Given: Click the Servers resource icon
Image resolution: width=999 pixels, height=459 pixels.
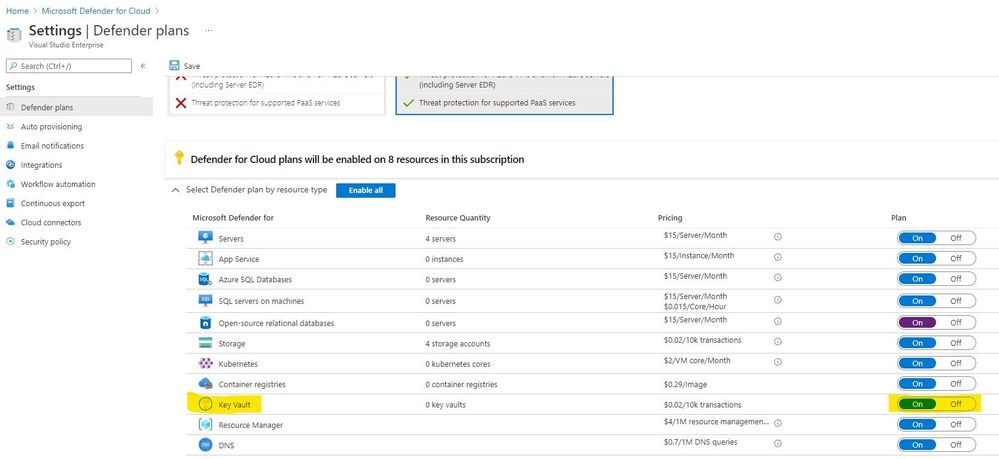Looking at the screenshot, I should click(x=205, y=238).
